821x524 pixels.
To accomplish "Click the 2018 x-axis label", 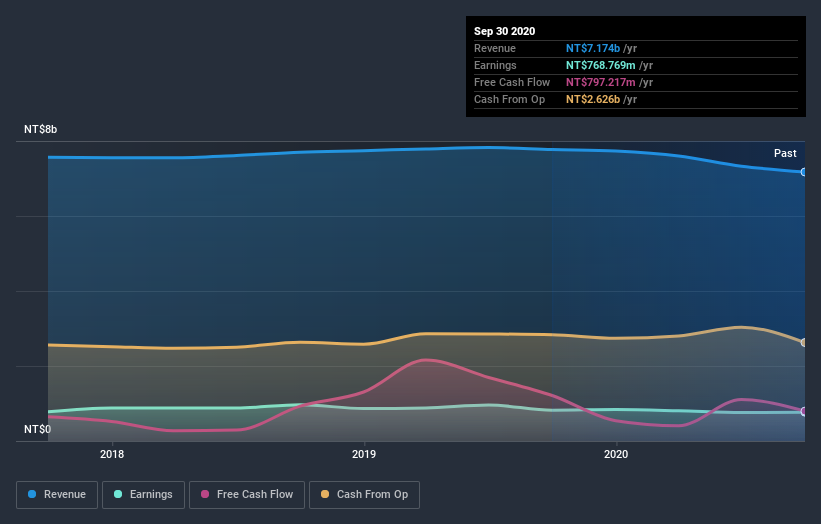I will point(112,454).
